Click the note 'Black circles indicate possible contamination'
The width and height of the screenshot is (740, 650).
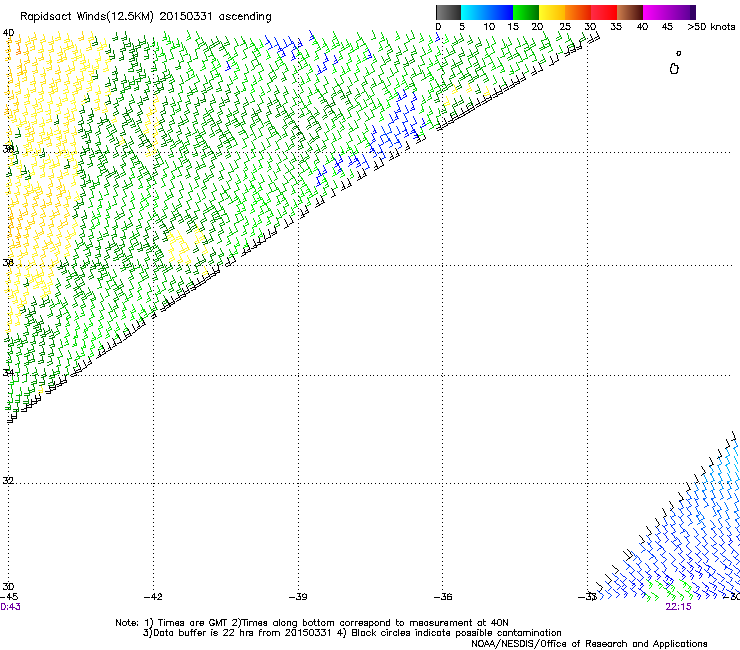tap(456, 633)
